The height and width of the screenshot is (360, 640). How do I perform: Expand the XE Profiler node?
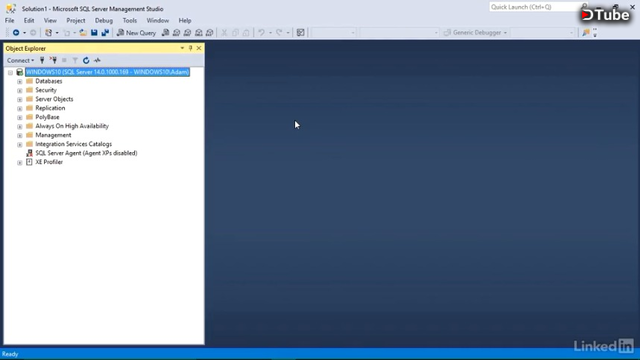20,162
